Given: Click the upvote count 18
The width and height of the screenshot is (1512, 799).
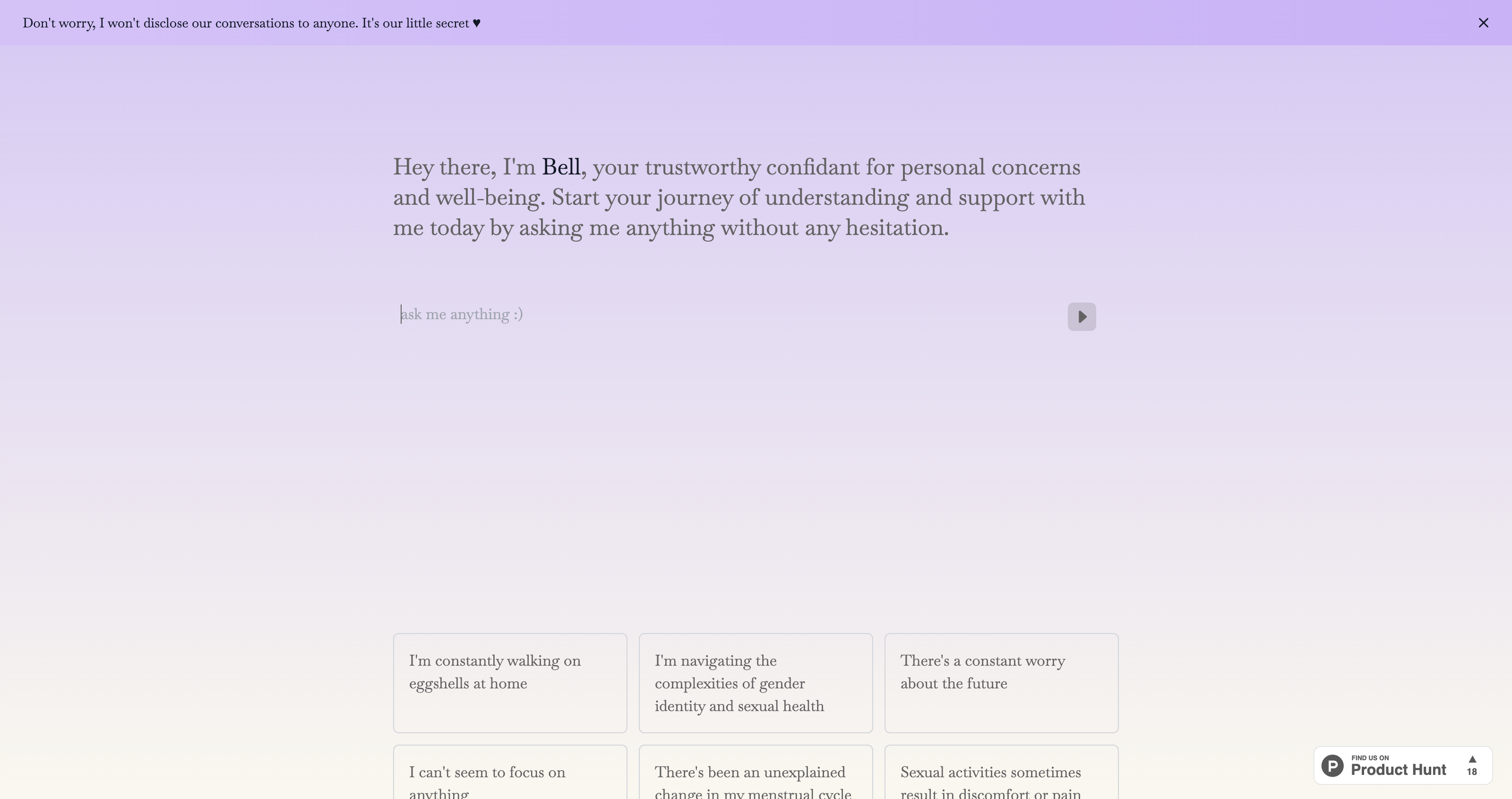Looking at the screenshot, I should pos(1471,772).
